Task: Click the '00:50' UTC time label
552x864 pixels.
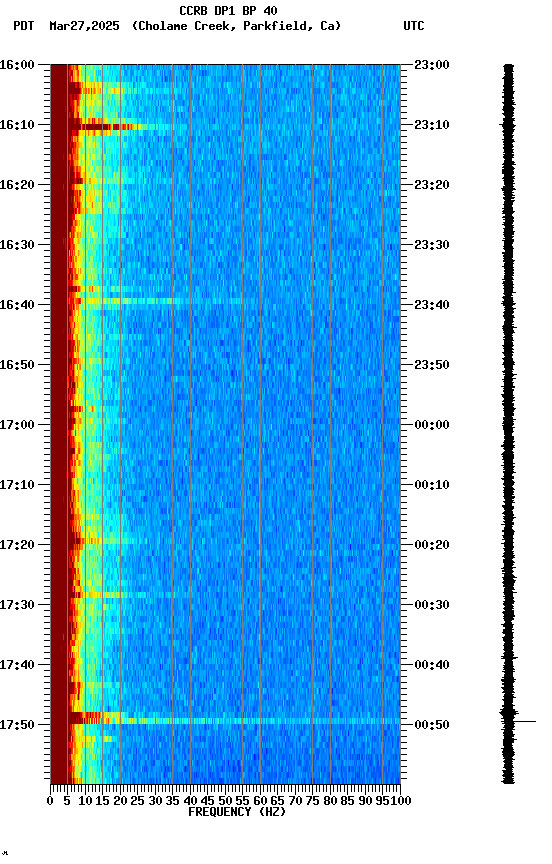Action: pyautogui.click(x=432, y=725)
